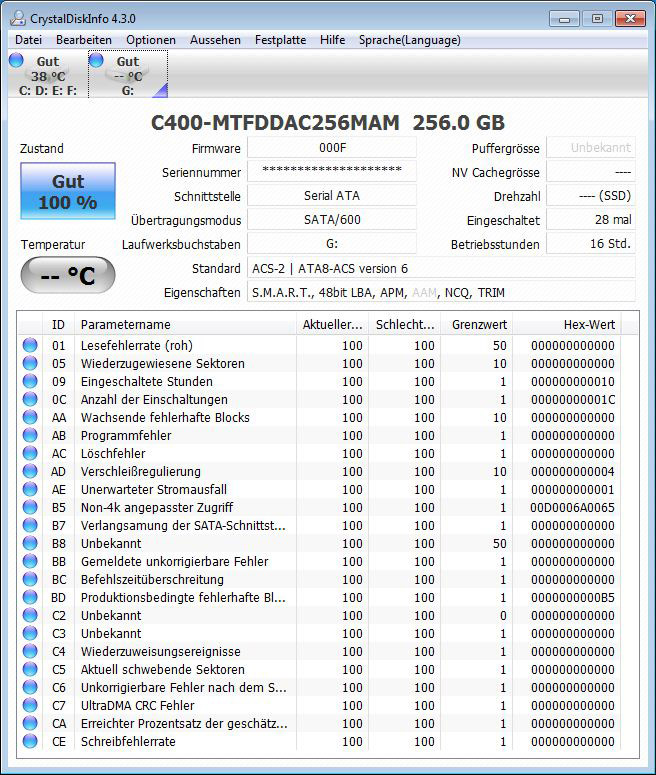Click status orb for Wiederzugewiesene Sektoren
656x775 pixels.
click(30, 363)
